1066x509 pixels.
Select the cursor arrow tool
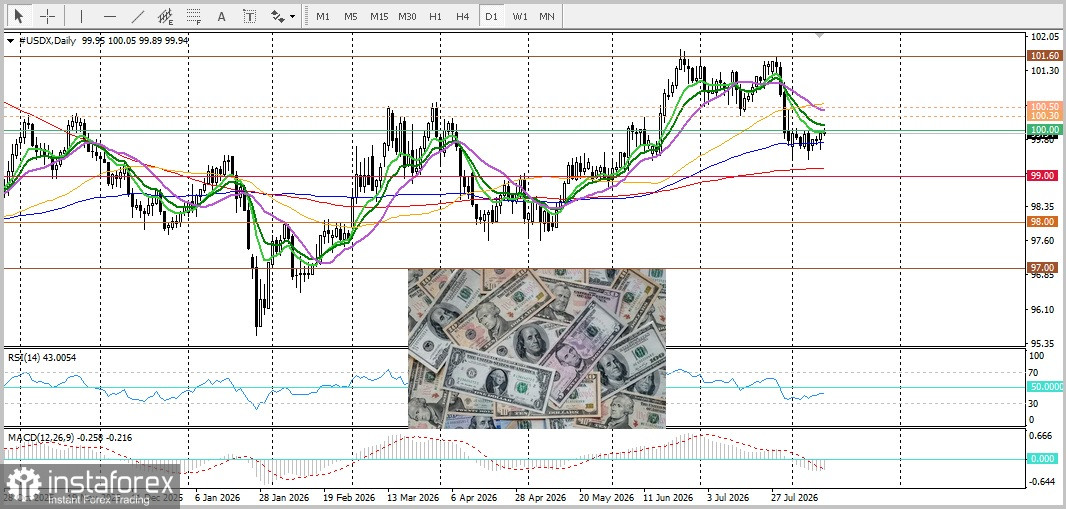coord(18,16)
